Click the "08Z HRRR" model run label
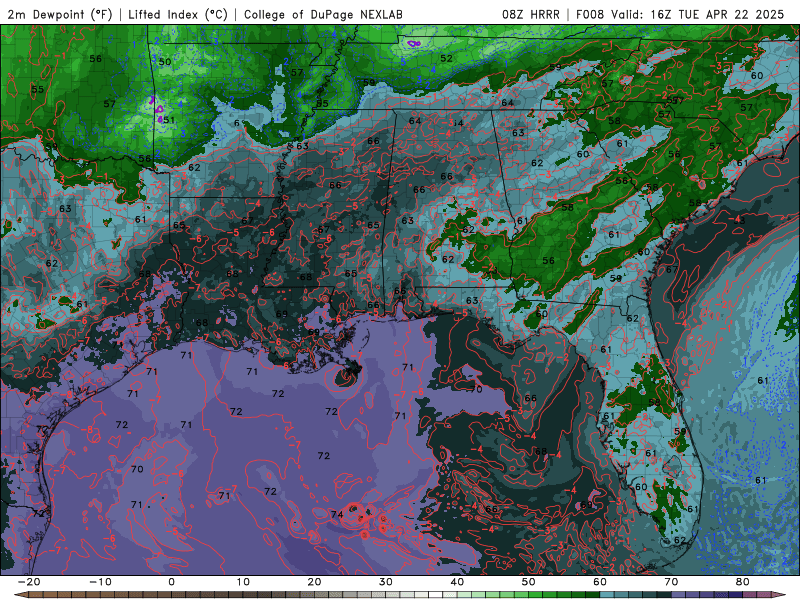The height and width of the screenshot is (600, 800). coord(531,14)
